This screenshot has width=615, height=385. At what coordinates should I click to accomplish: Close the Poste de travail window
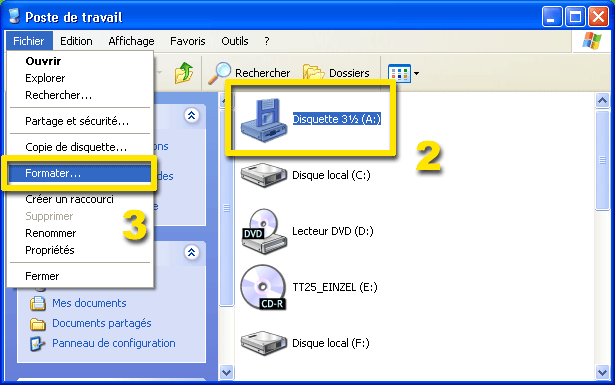598,17
